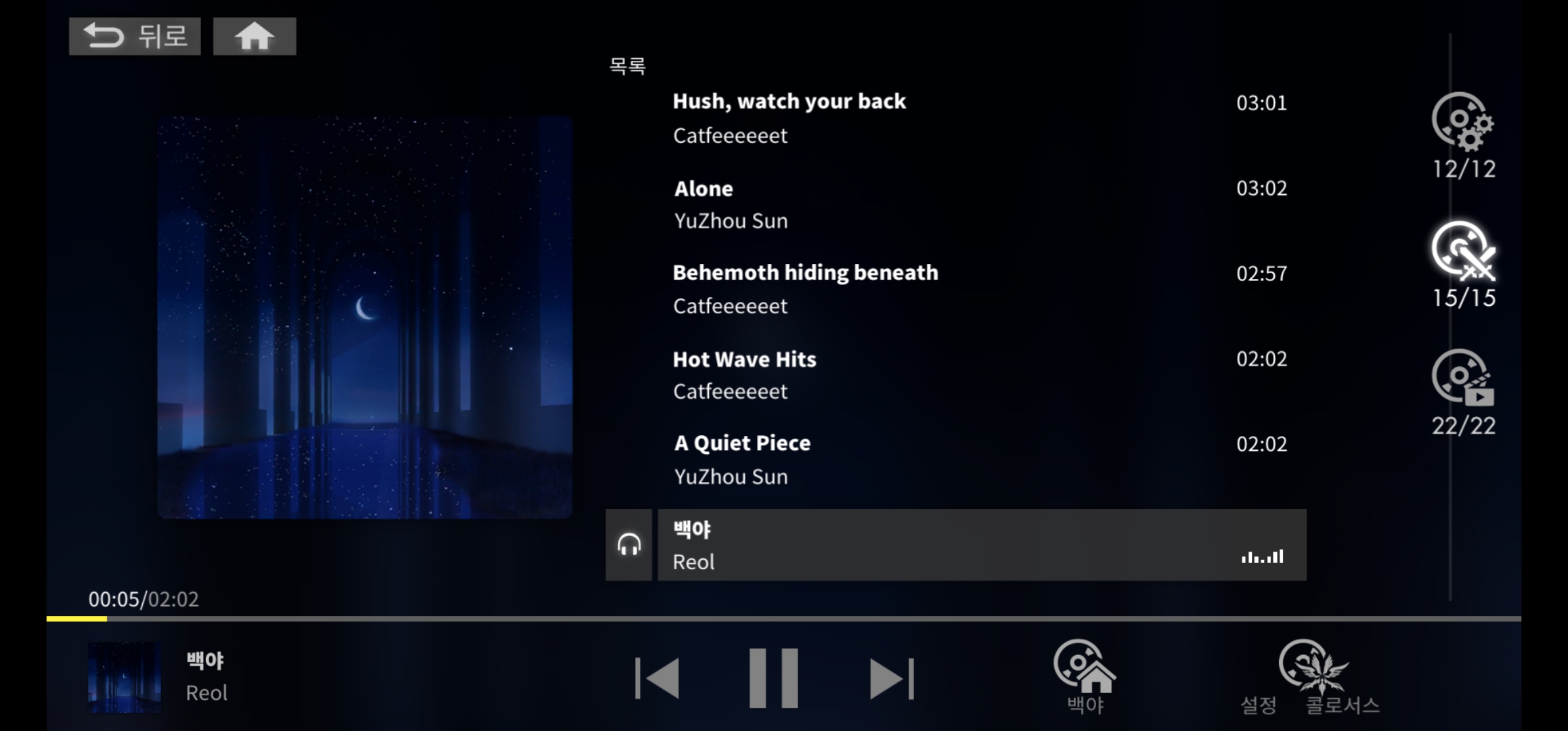Click the large blue album artwork
The height and width of the screenshot is (731, 1568).
[x=365, y=317]
